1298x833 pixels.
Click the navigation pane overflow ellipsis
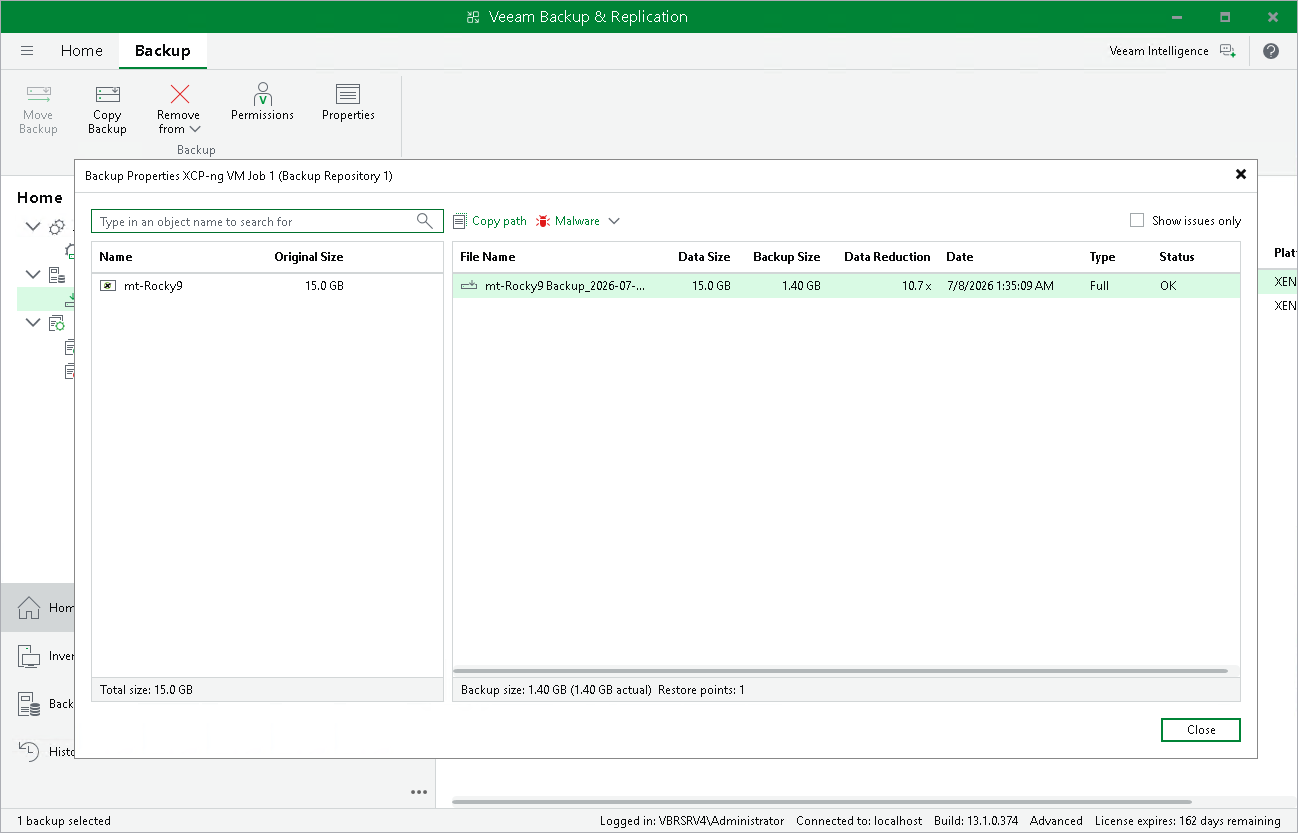coord(419,792)
